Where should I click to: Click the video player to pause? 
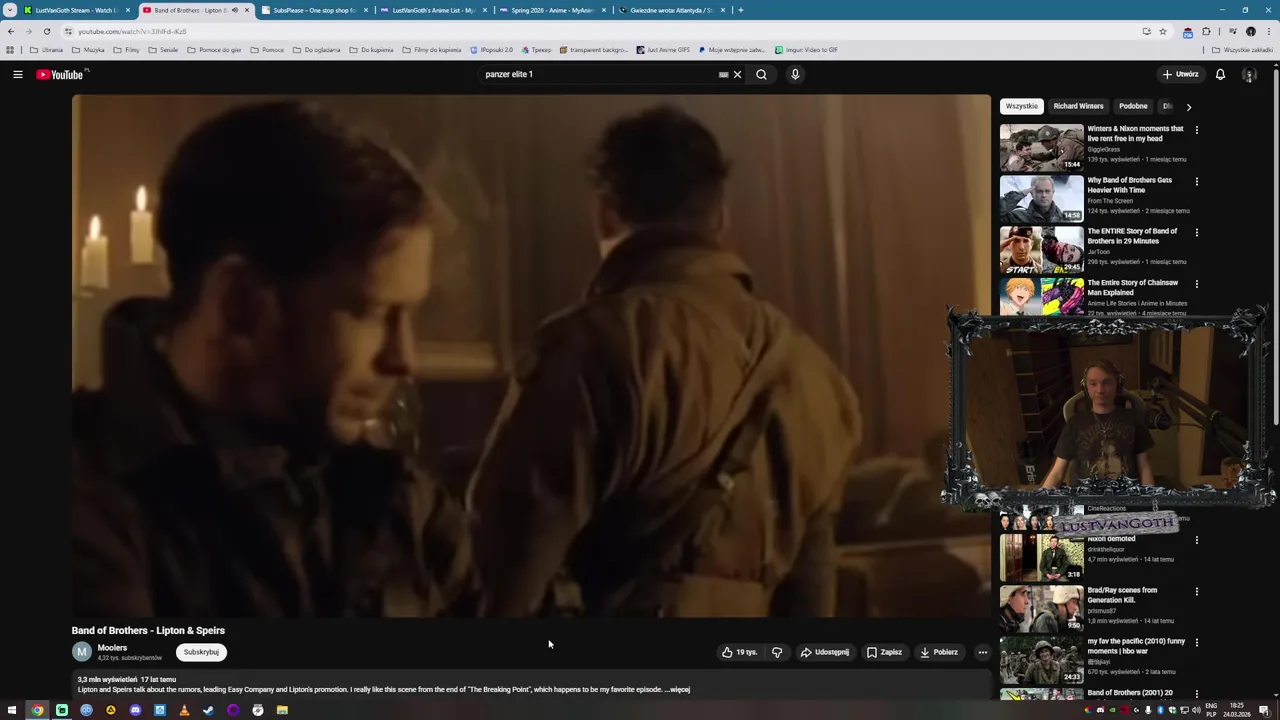pos(531,356)
